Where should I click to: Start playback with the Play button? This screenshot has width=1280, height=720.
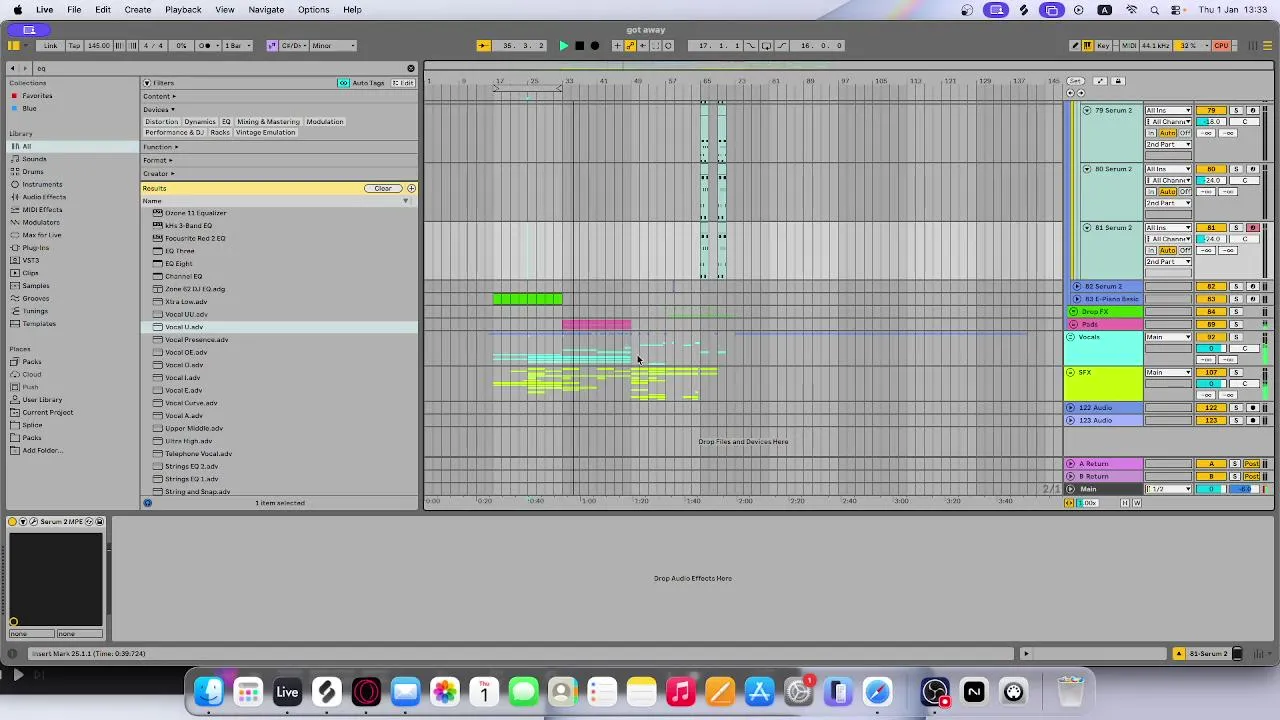(563, 45)
